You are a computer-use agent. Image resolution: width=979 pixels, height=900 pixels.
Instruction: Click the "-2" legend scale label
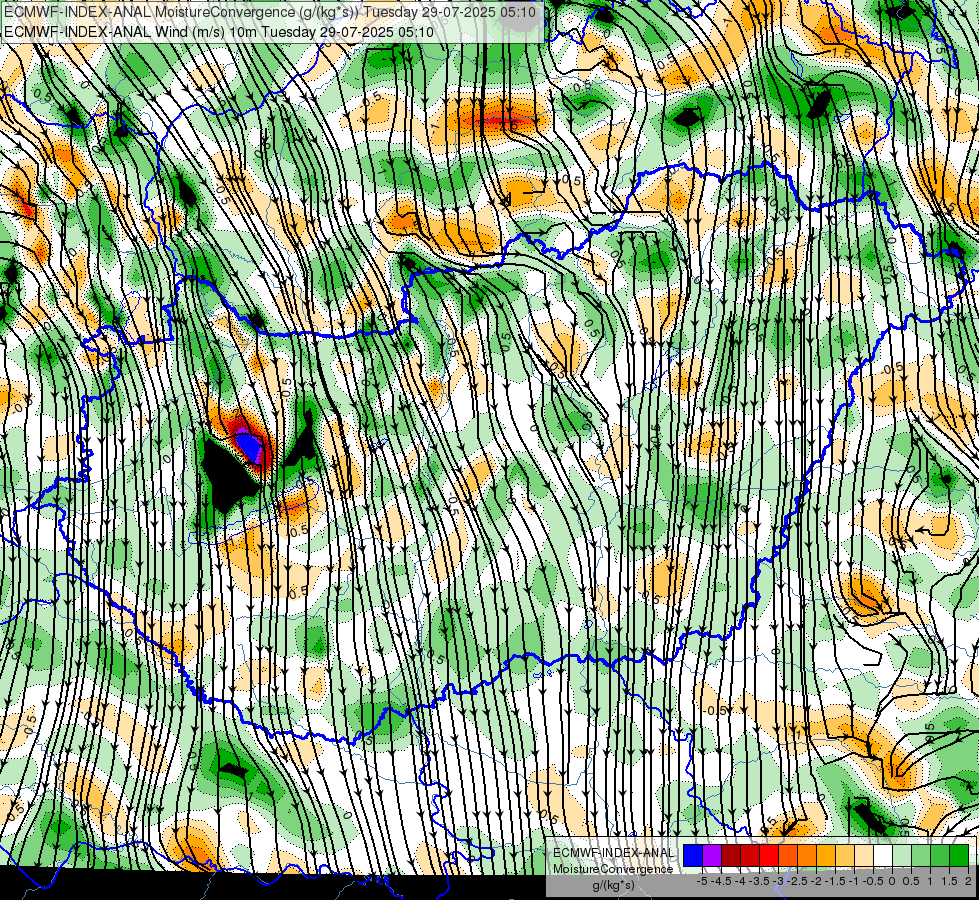816,881
